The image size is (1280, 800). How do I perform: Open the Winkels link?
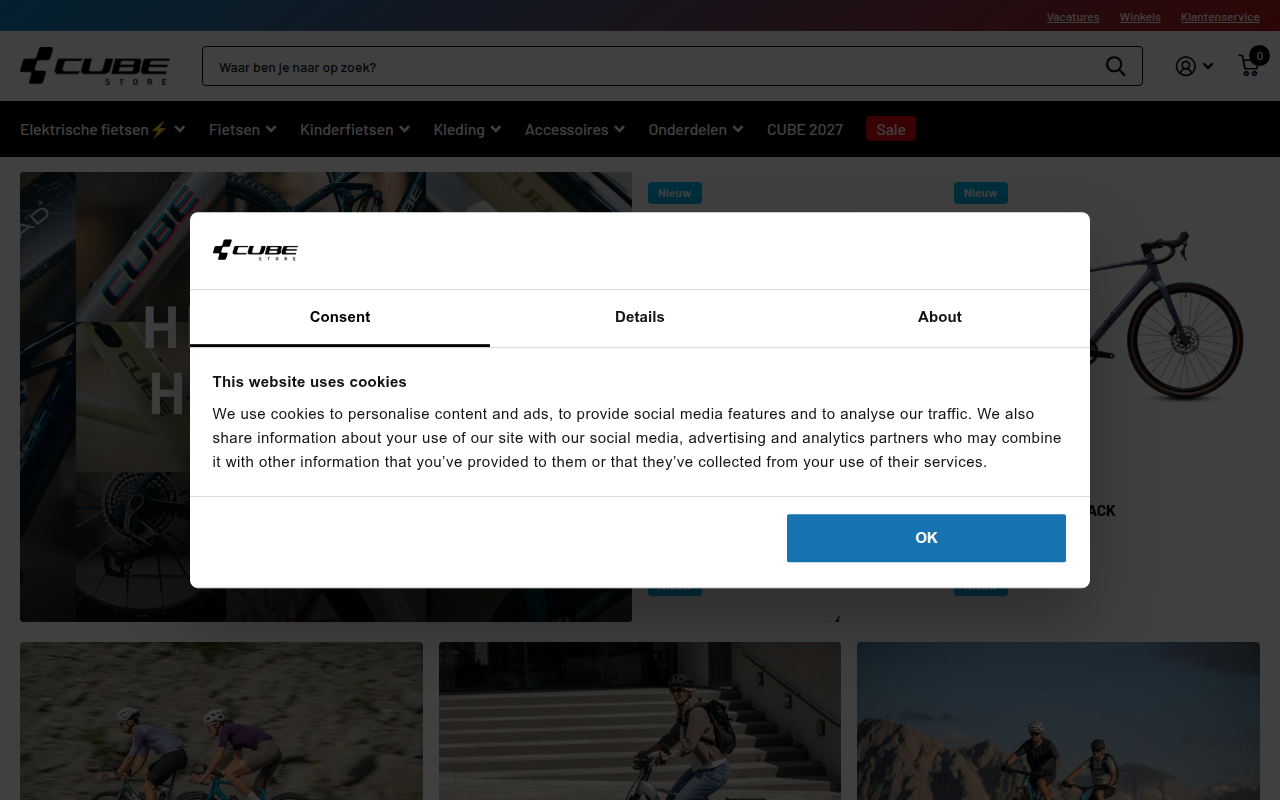(1140, 17)
